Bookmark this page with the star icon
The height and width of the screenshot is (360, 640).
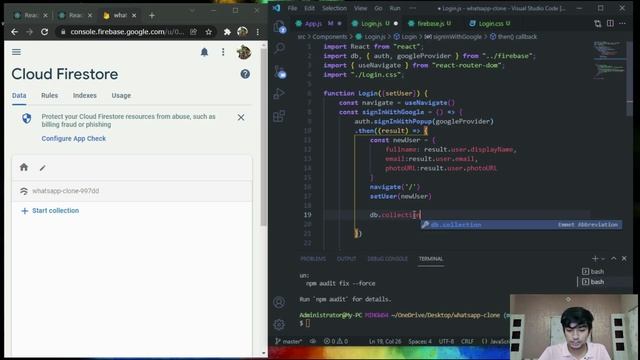click(x=209, y=32)
